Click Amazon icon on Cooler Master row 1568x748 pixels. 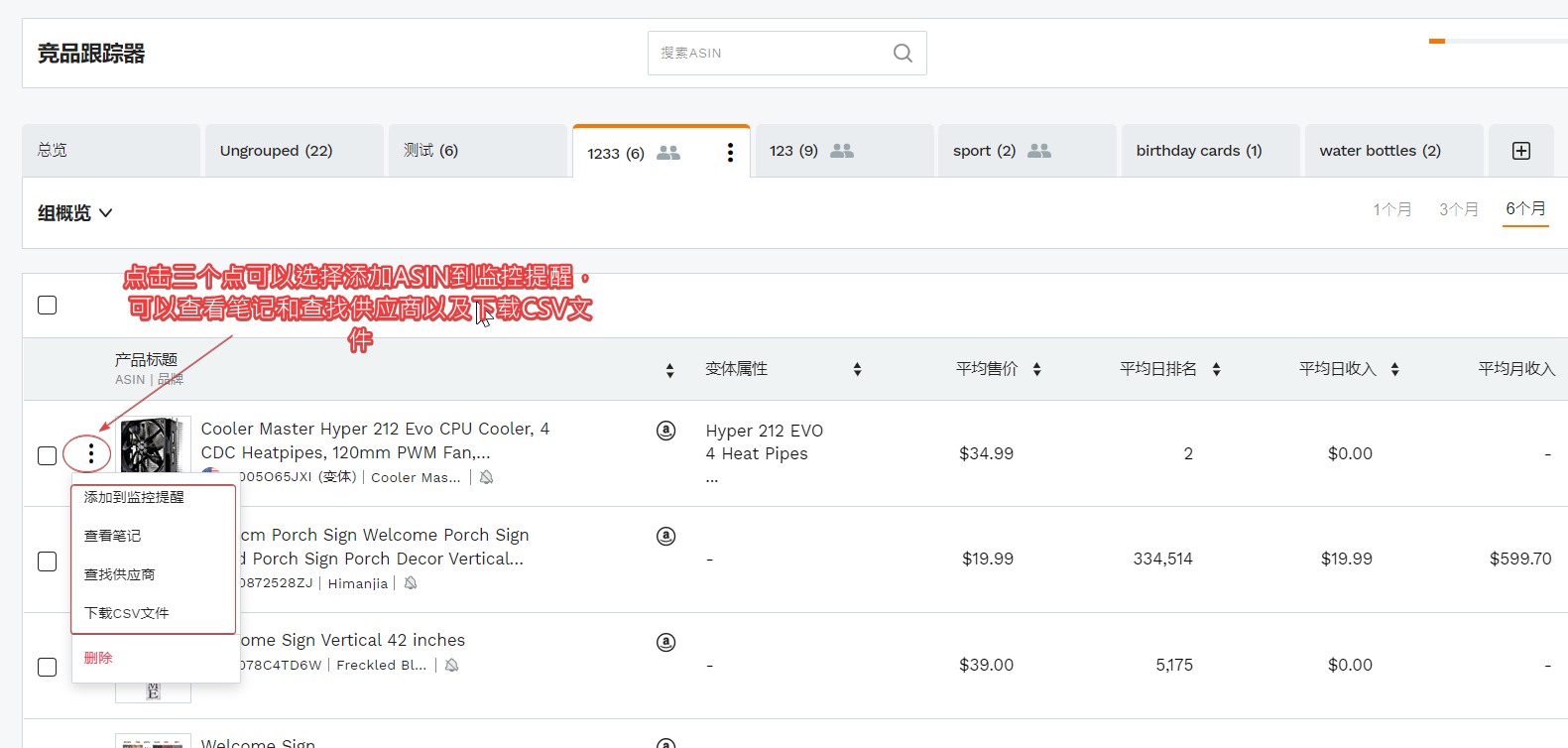pos(666,431)
